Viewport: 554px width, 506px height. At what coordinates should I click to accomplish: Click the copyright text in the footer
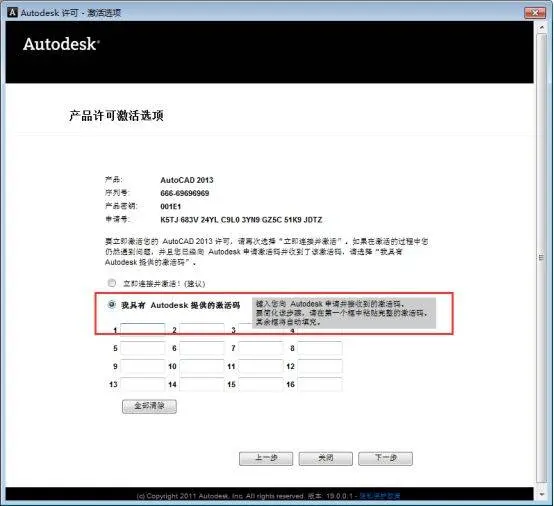tap(220, 496)
